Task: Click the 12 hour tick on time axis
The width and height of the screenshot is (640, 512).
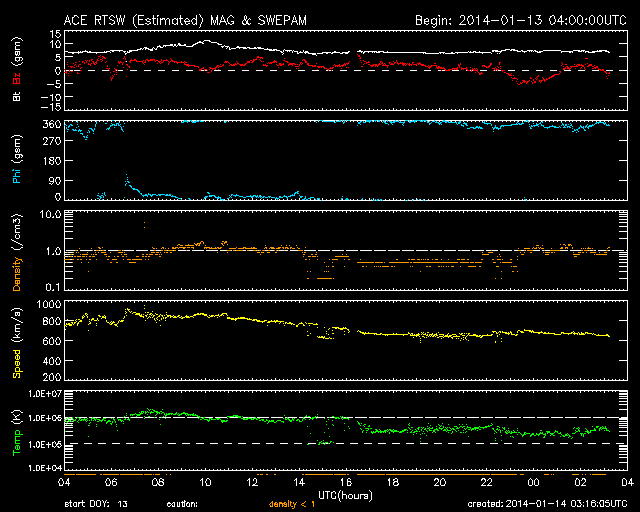Action: tap(252, 483)
